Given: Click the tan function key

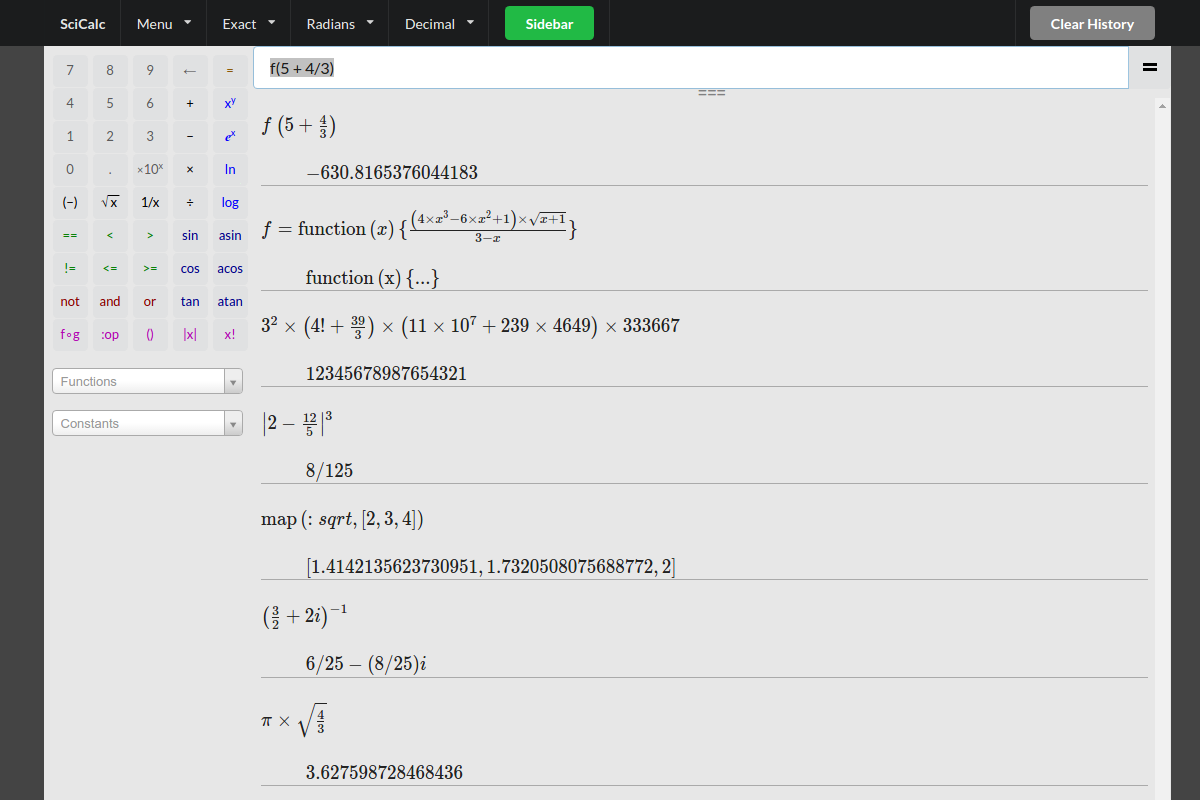Looking at the screenshot, I should click(x=190, y=302).
